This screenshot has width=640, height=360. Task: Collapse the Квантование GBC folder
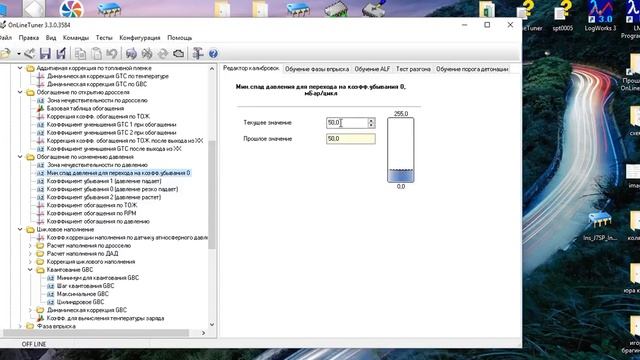[x=30, y=270]
